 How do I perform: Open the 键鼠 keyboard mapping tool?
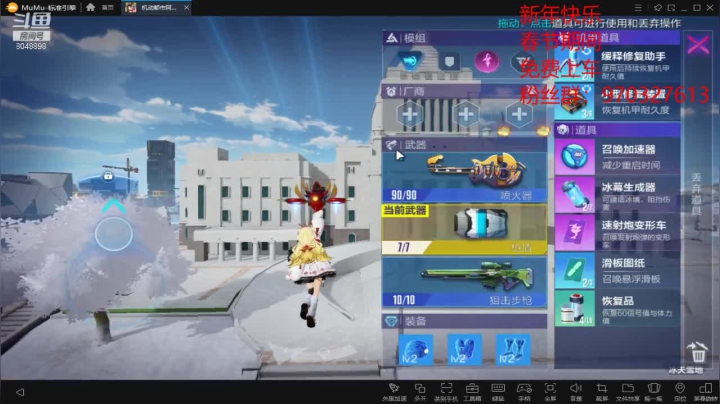498,392
